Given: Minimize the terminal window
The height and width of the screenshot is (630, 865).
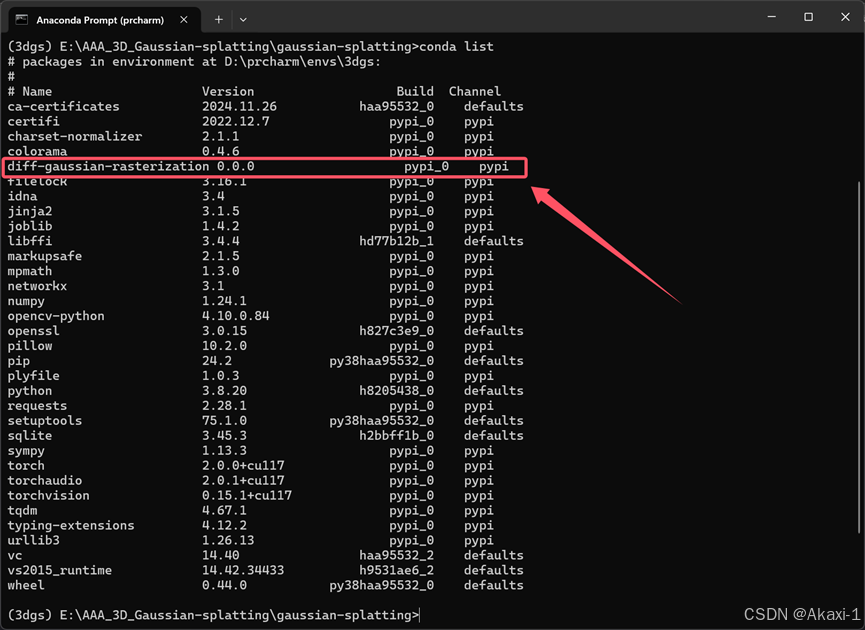Looking at the screenshot, I should tap(772, 17).
